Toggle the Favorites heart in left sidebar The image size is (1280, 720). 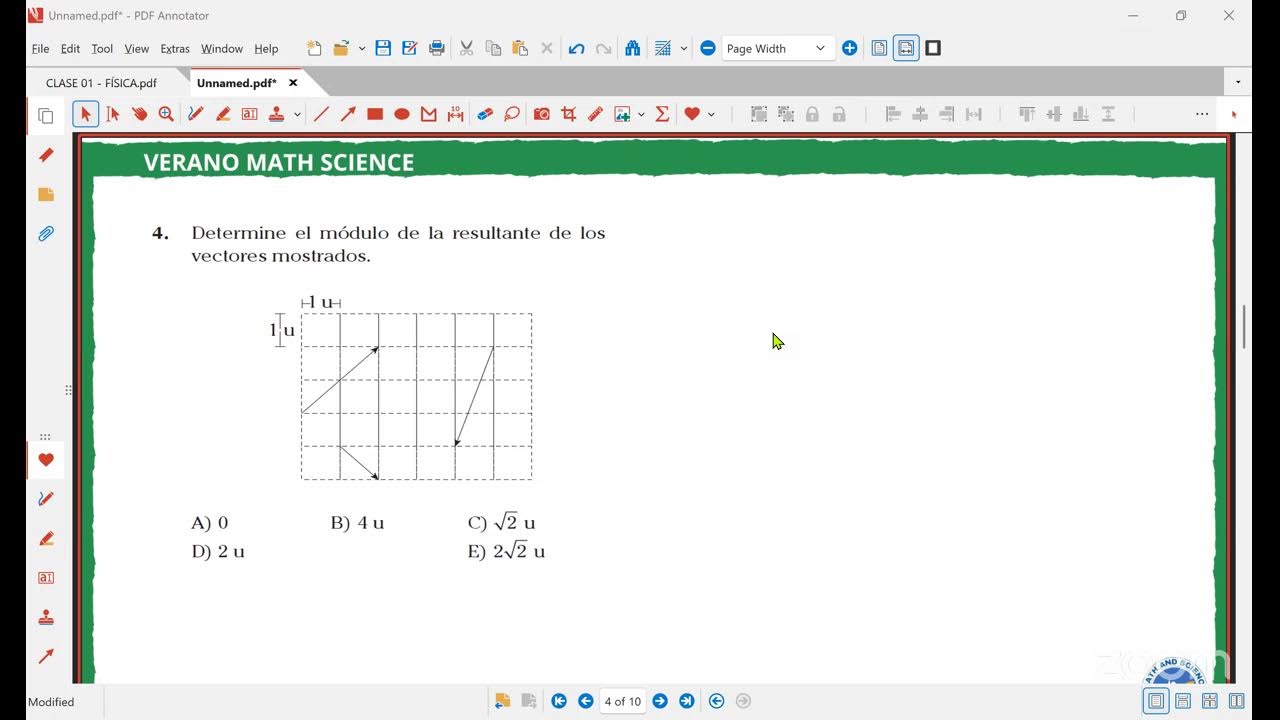tap(45, 460)
